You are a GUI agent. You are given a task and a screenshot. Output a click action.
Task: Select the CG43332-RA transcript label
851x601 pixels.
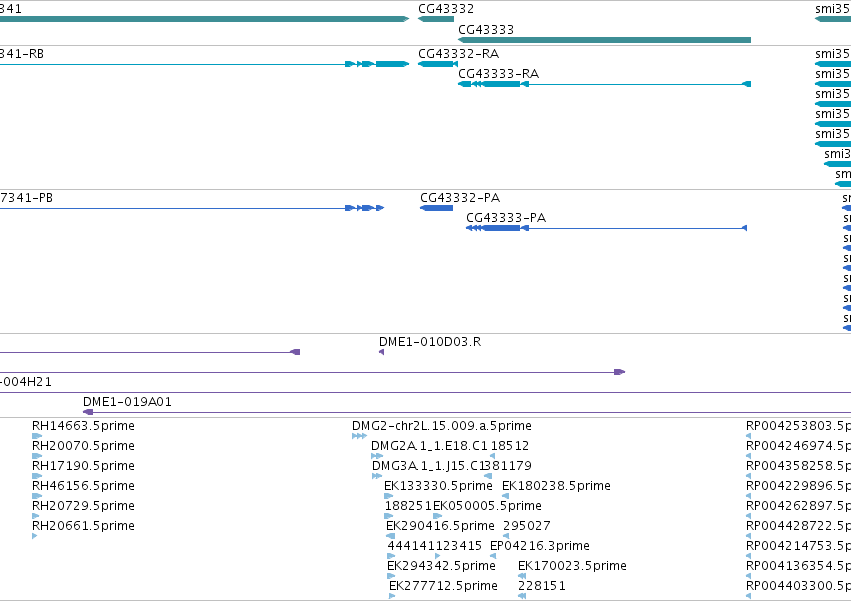[x=459, y=54]
